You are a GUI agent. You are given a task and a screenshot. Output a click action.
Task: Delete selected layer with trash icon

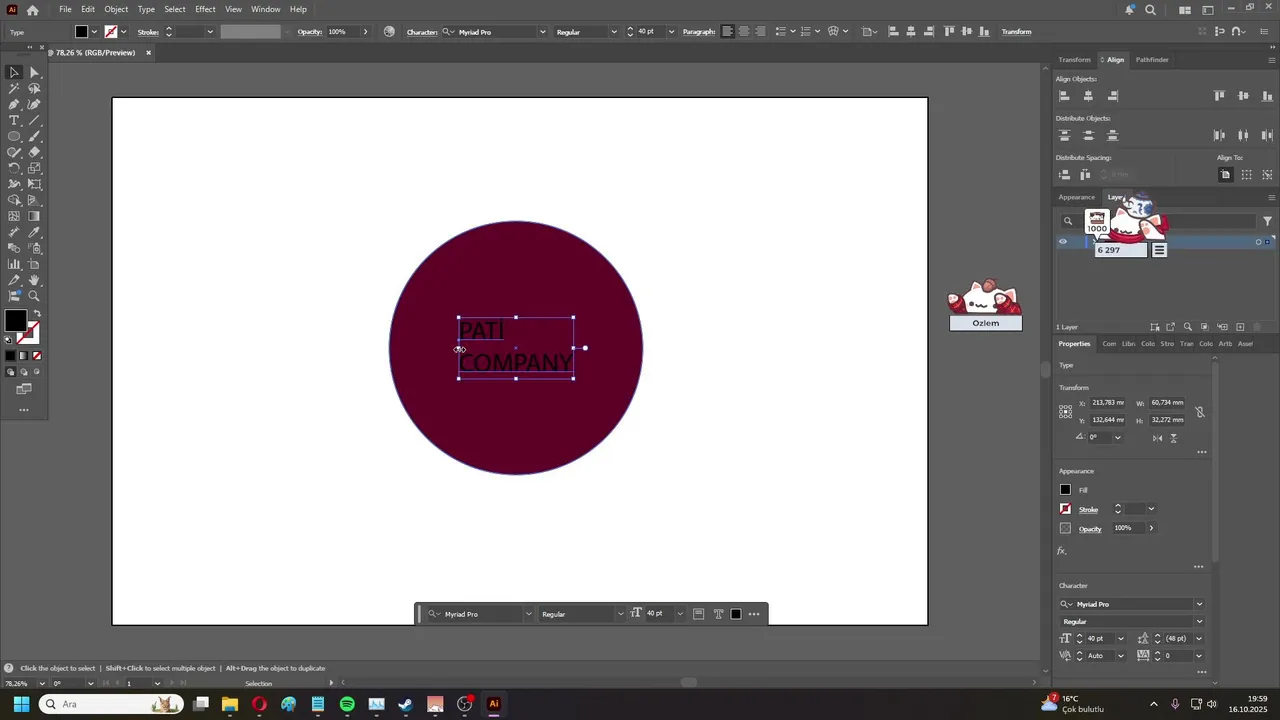[1257, 327]
